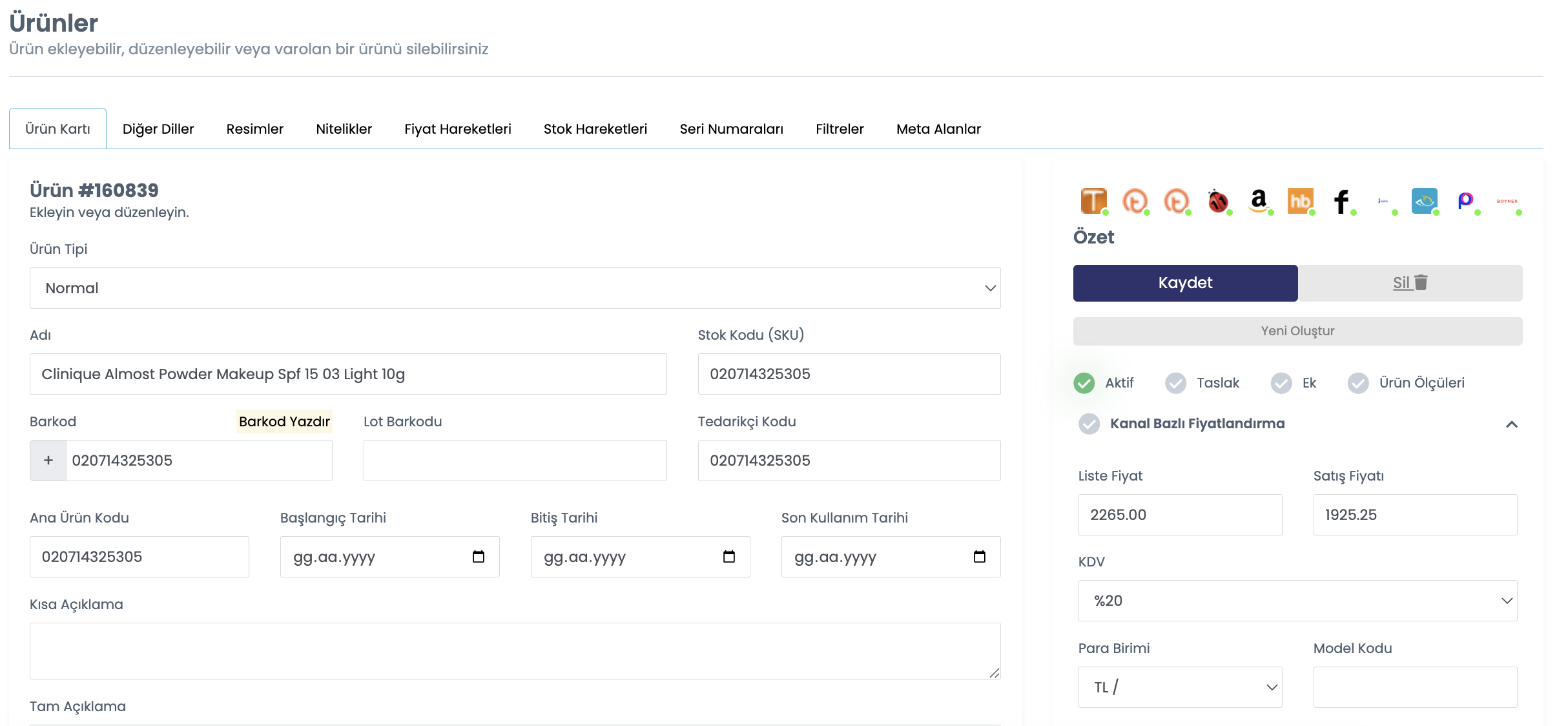This screenshot has height=726, width=1568.
Task: Open the Hepsiburada (hb) channel icon
Action: pyautogui.click(x=1300, y=201)
